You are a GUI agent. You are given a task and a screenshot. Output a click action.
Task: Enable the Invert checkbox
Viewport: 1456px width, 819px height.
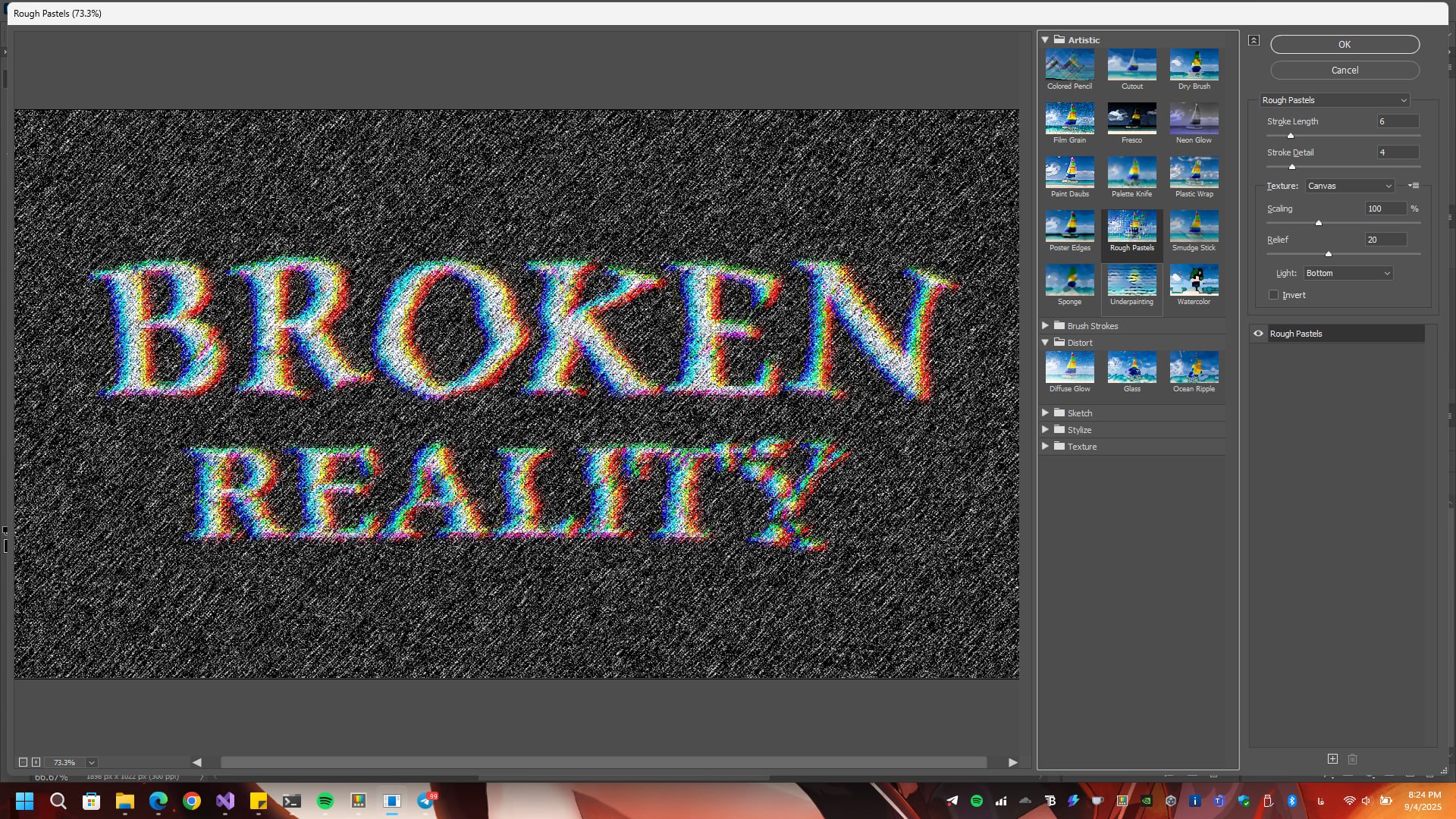point(1274,295)
